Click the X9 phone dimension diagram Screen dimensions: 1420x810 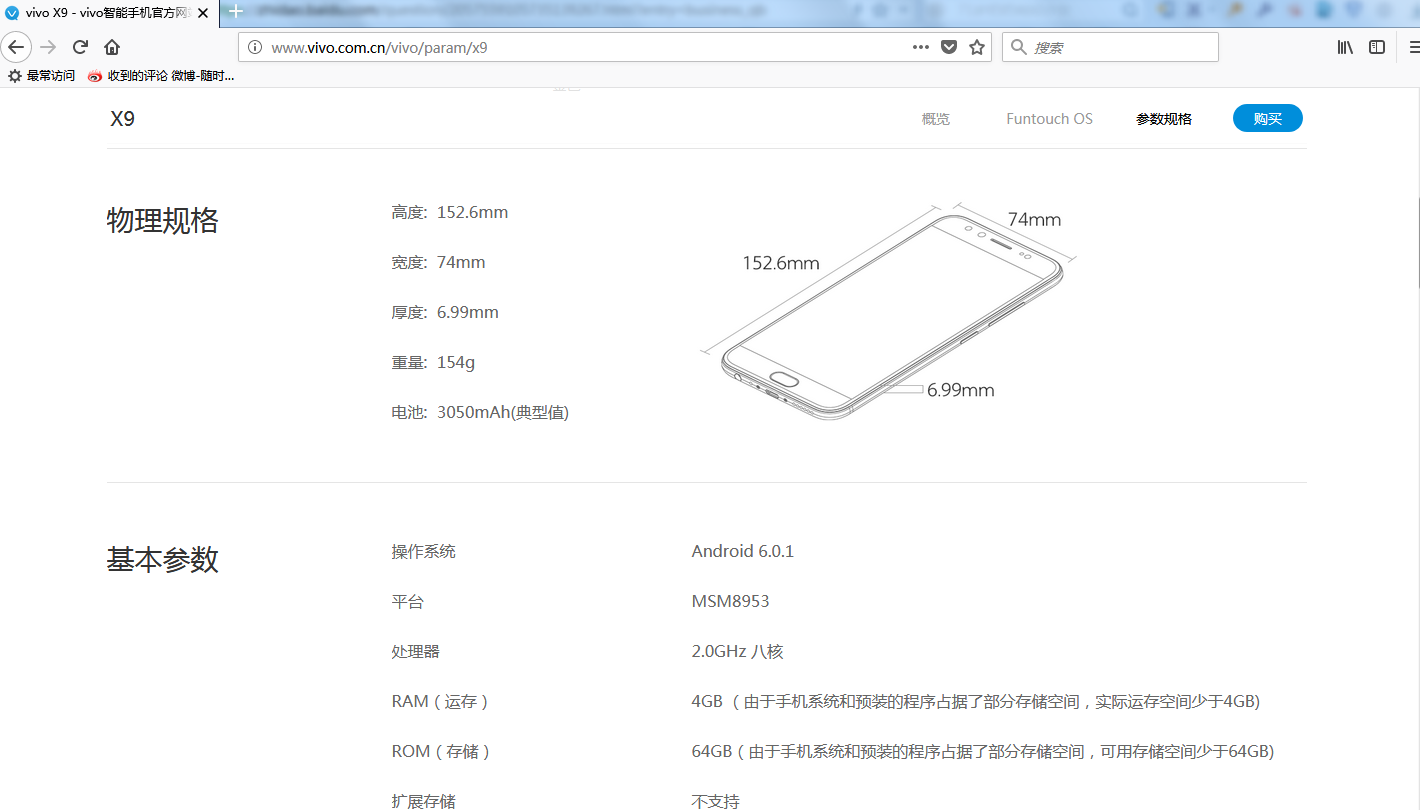(x=888, y=312)
